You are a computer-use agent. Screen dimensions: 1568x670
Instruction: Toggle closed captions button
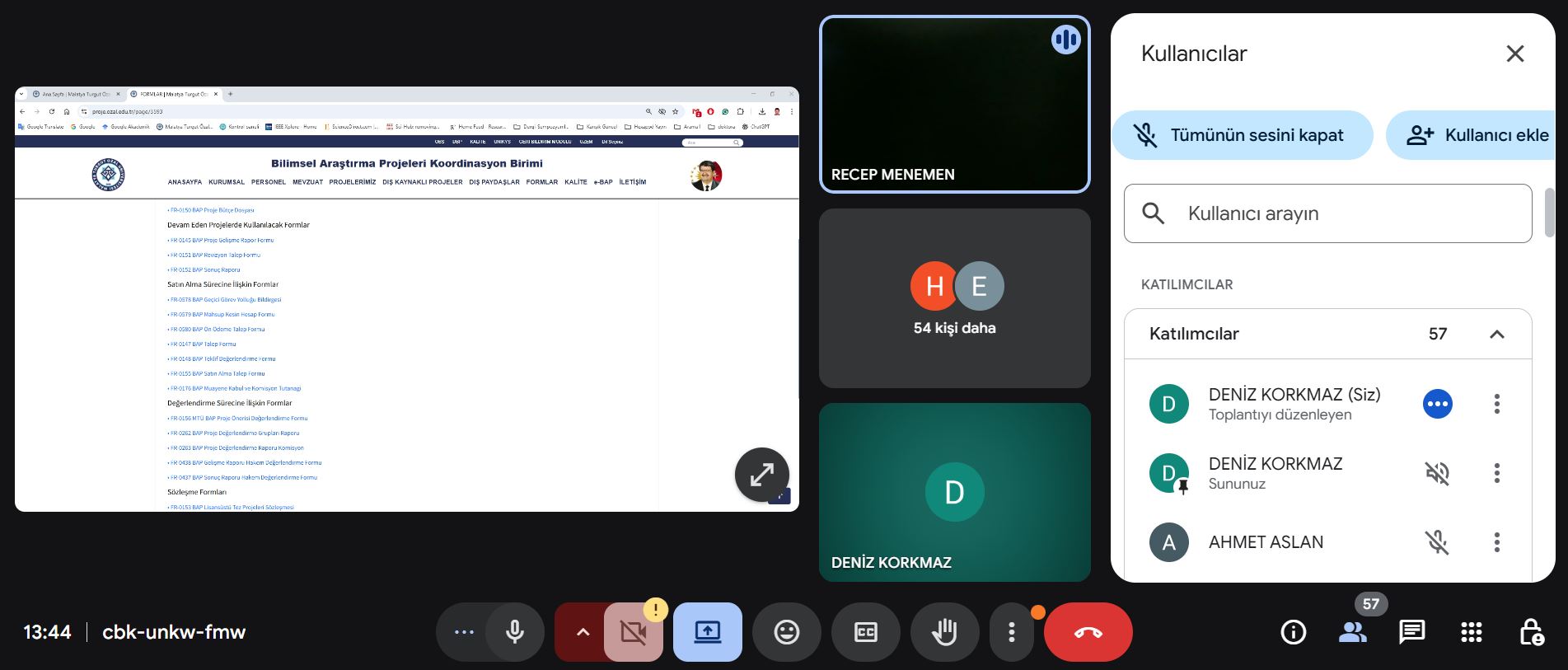[865, 632]
